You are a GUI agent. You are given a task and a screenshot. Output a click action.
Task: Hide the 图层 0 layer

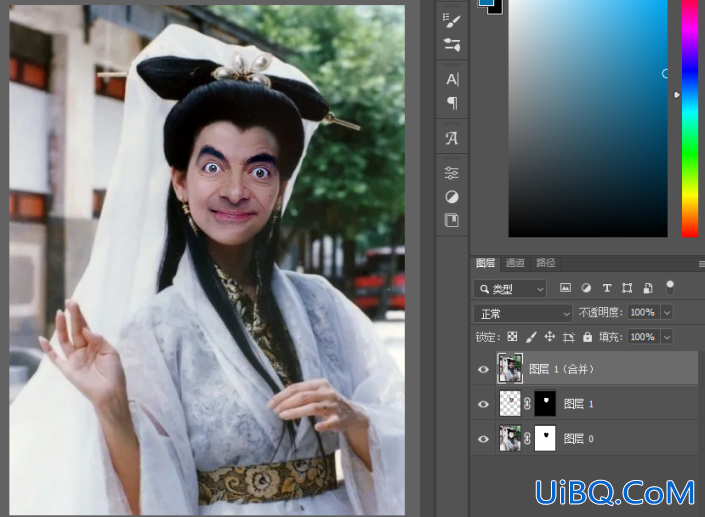coord(483,438)
